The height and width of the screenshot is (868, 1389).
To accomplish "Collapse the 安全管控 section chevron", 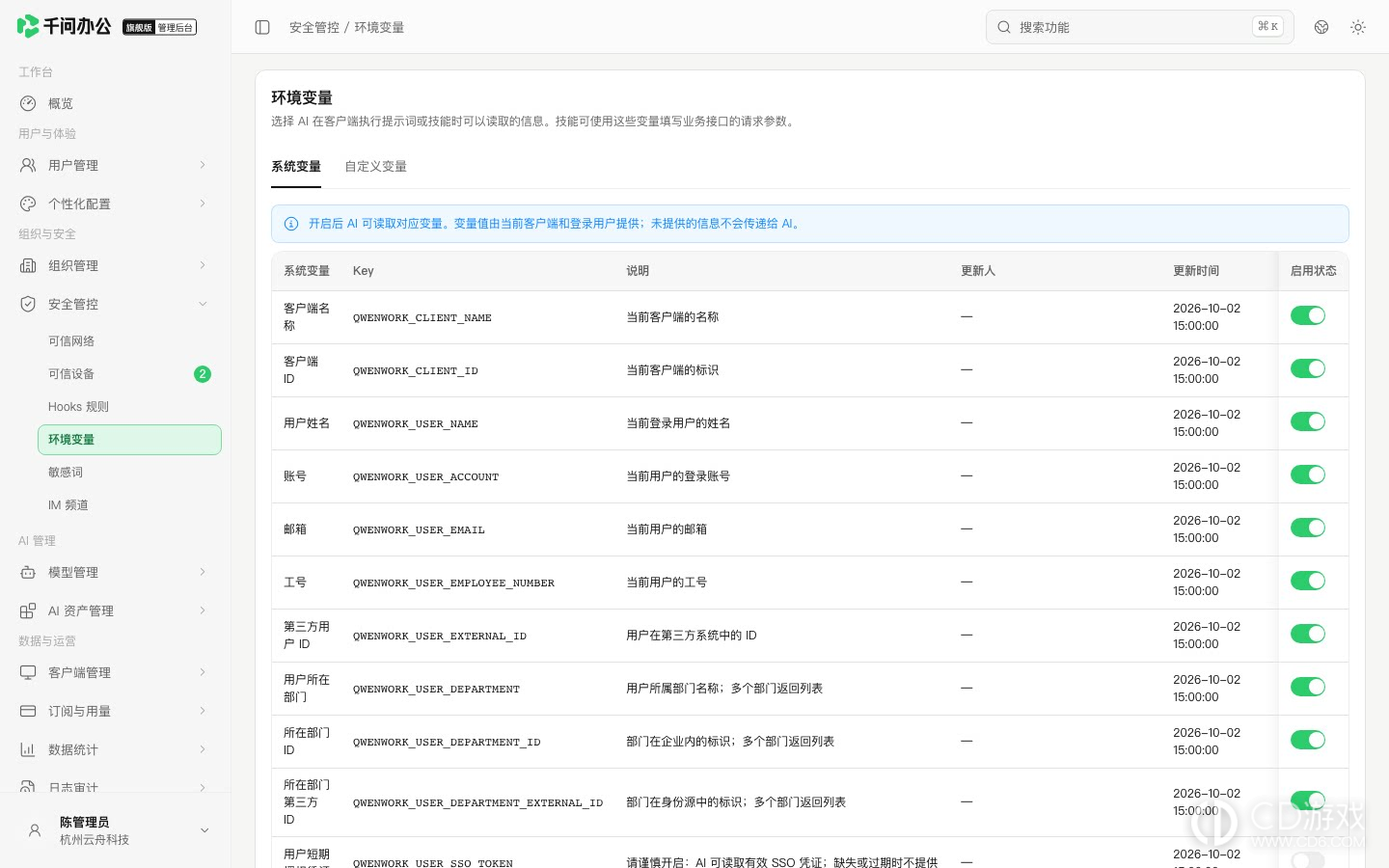I will pyautogui.click(x=203, y=304).
